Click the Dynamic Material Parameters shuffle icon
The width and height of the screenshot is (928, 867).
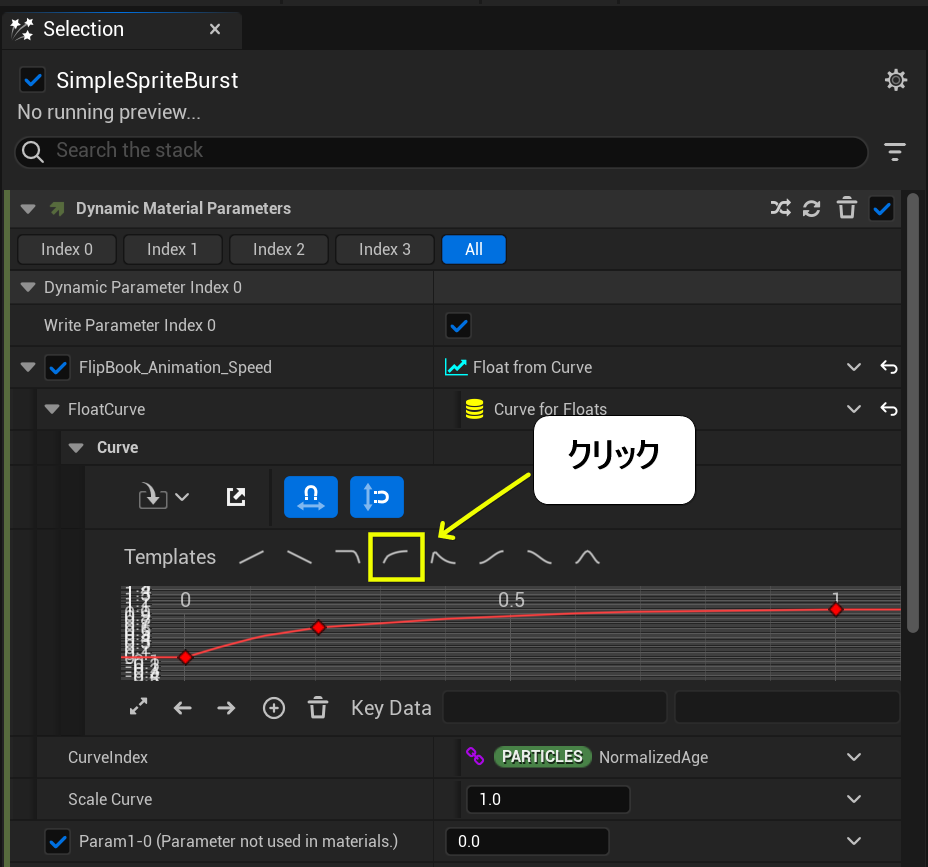point(781,208)
